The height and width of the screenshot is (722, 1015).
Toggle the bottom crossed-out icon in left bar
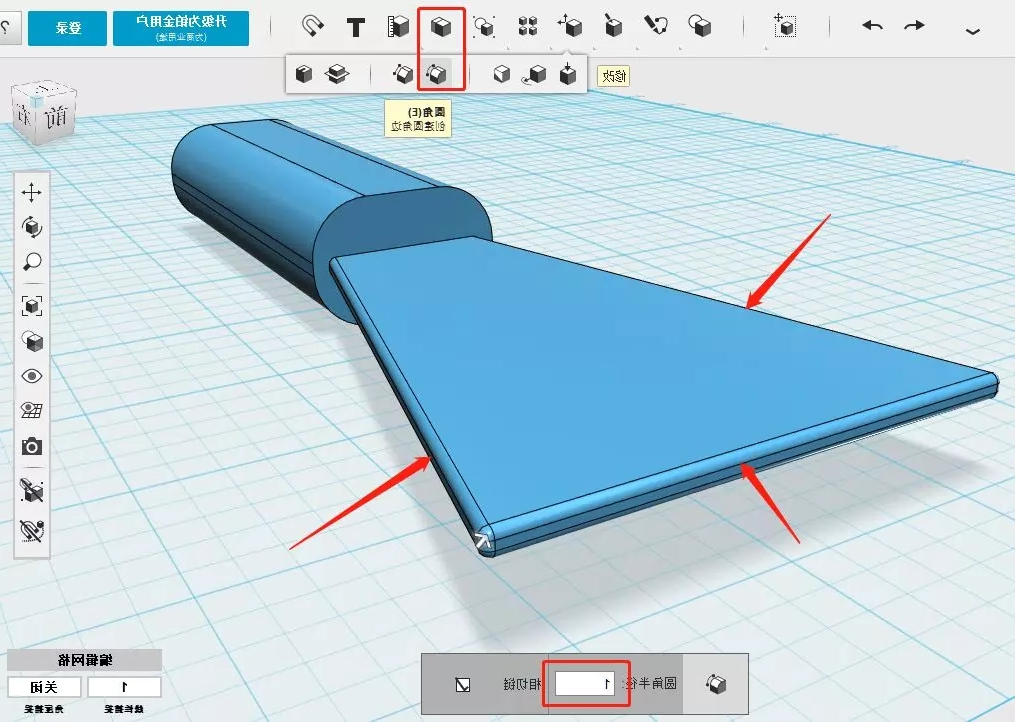pyautogui.click(x=32, y=530)
